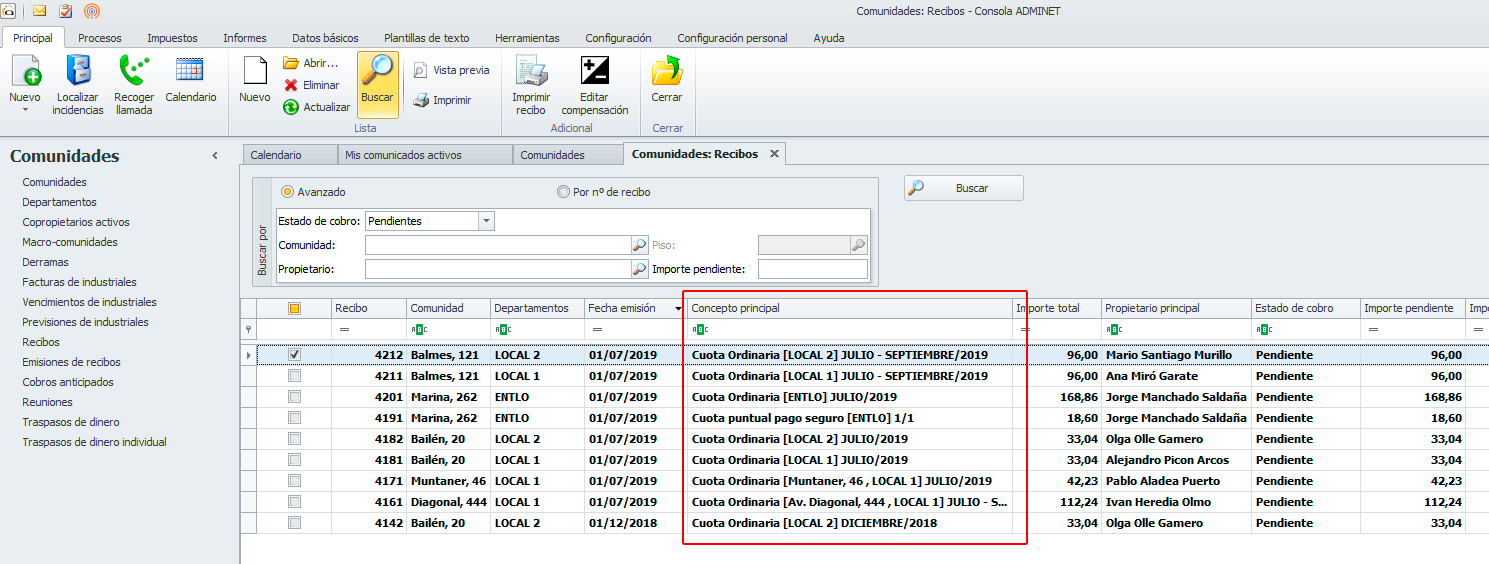Check receipt 4211 row checkbox

click(294, 376)
